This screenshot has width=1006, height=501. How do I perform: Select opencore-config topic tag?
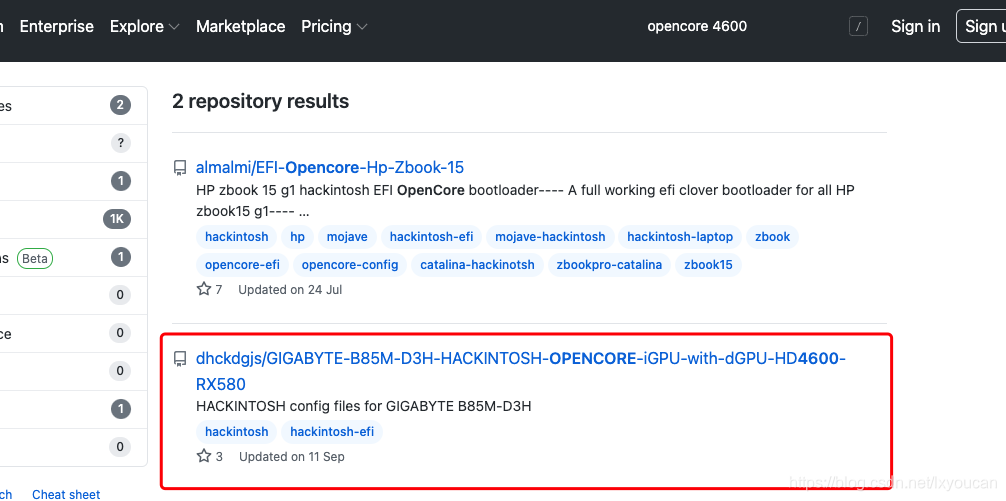click(350, 264)
